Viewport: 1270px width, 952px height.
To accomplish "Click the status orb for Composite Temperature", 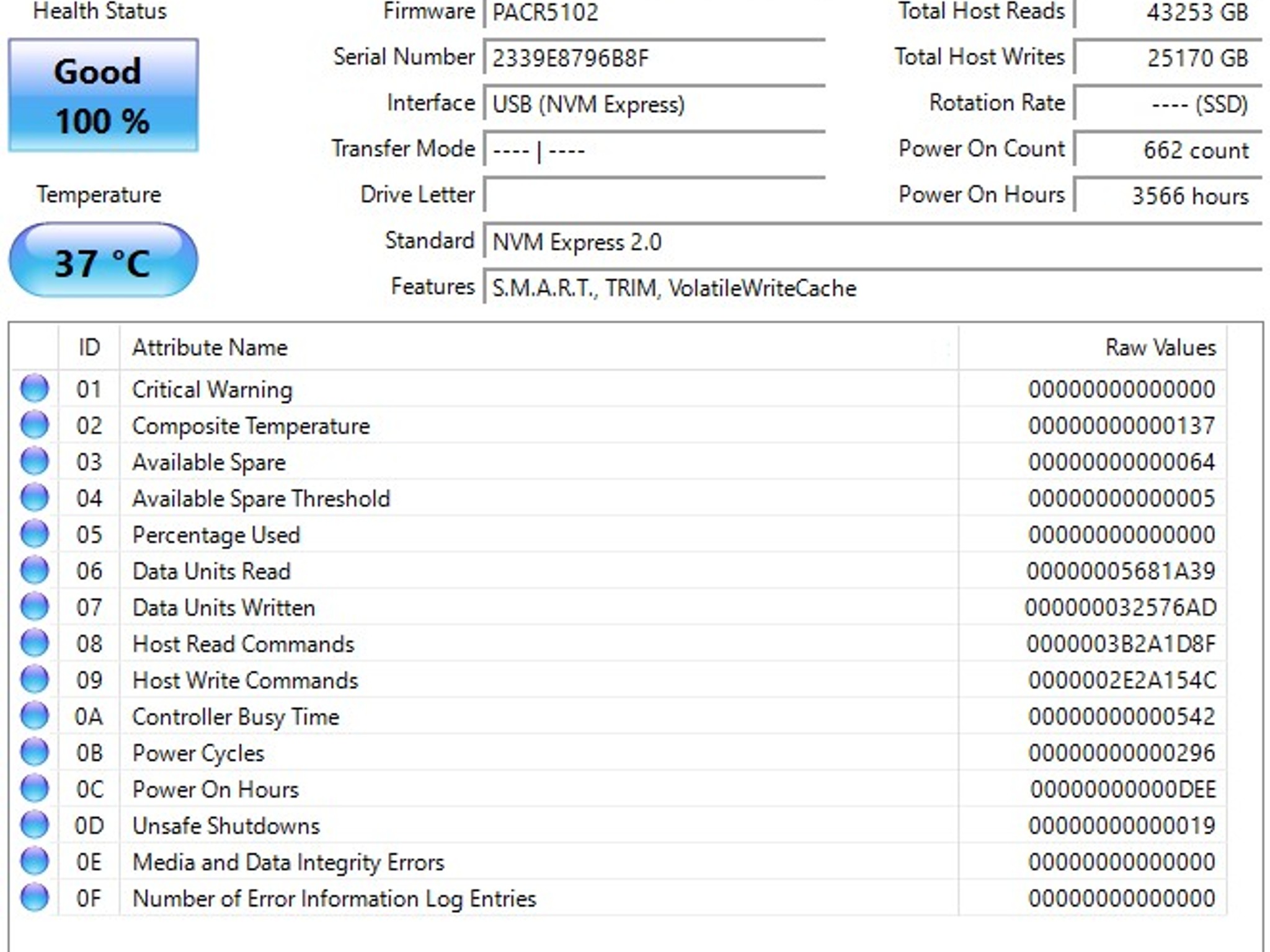I will 34,425.
